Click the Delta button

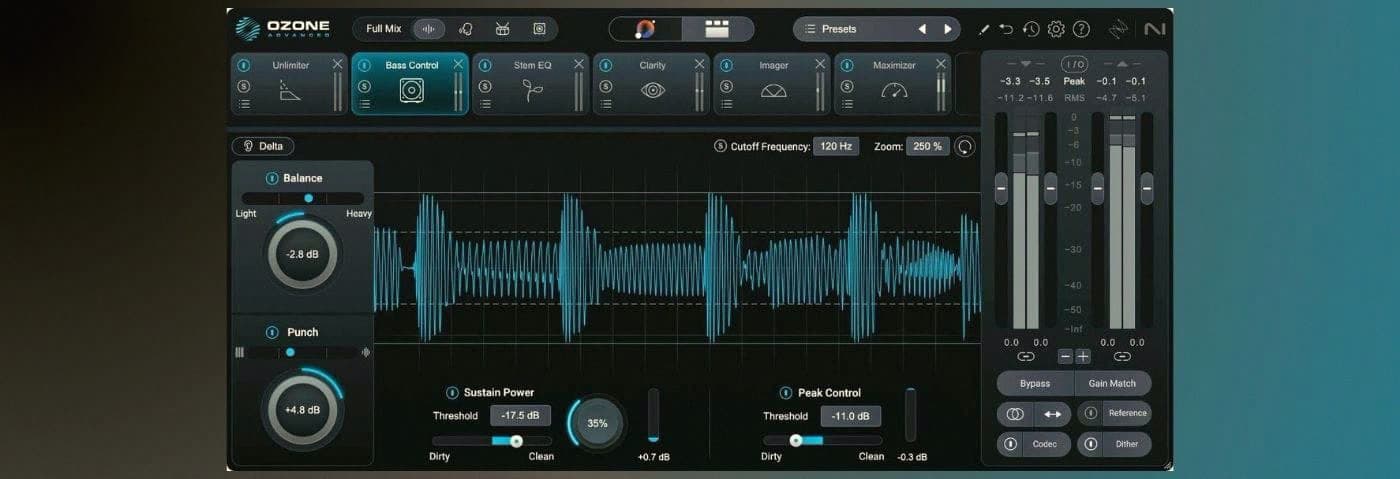click(x=263, y=146)
